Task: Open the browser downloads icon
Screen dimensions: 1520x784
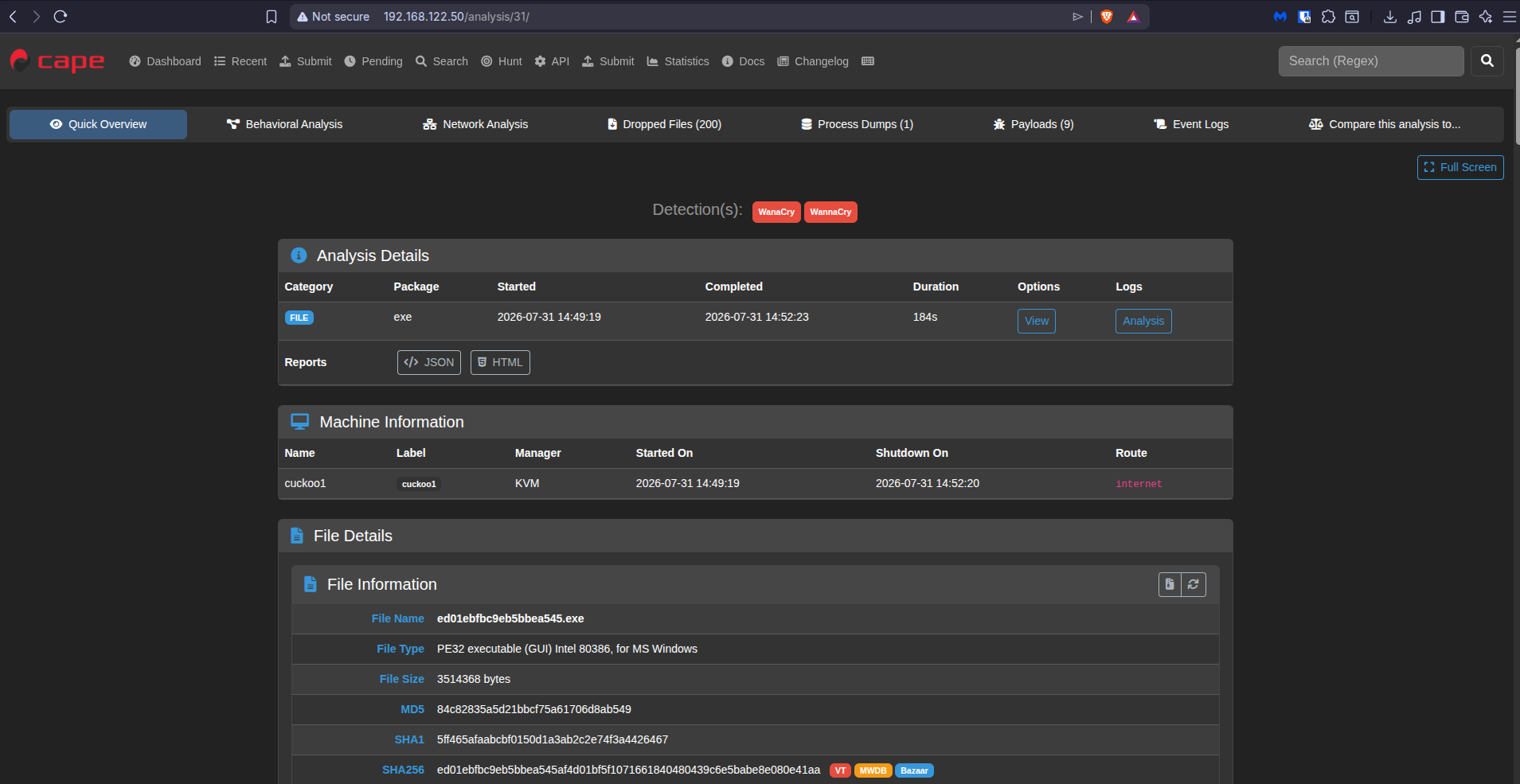Action: [x=1390, y=17]
